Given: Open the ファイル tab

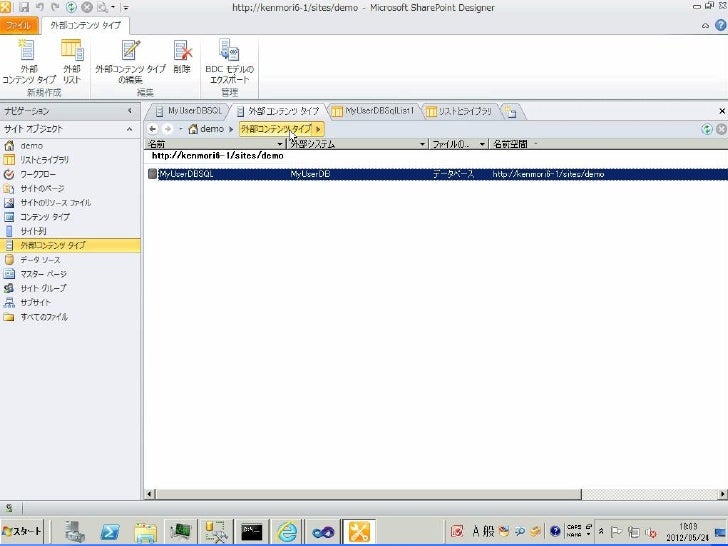Looking at the screenshot, I should (19, 25).
